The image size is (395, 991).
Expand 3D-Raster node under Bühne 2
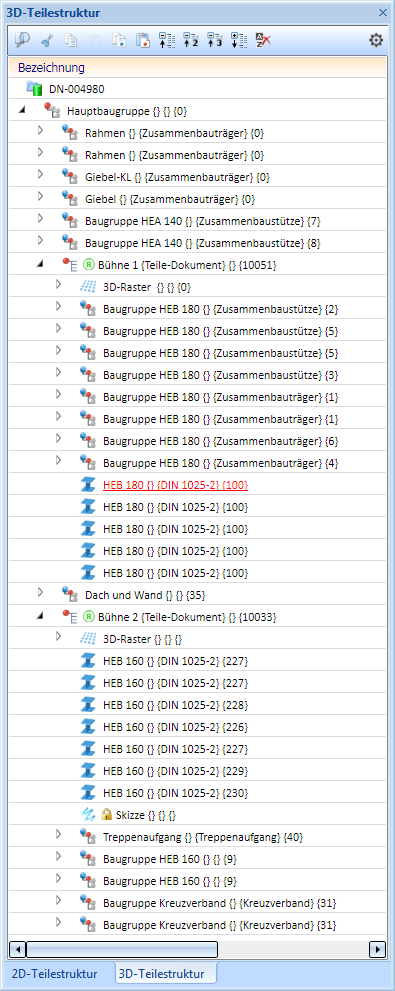[59, 636]
